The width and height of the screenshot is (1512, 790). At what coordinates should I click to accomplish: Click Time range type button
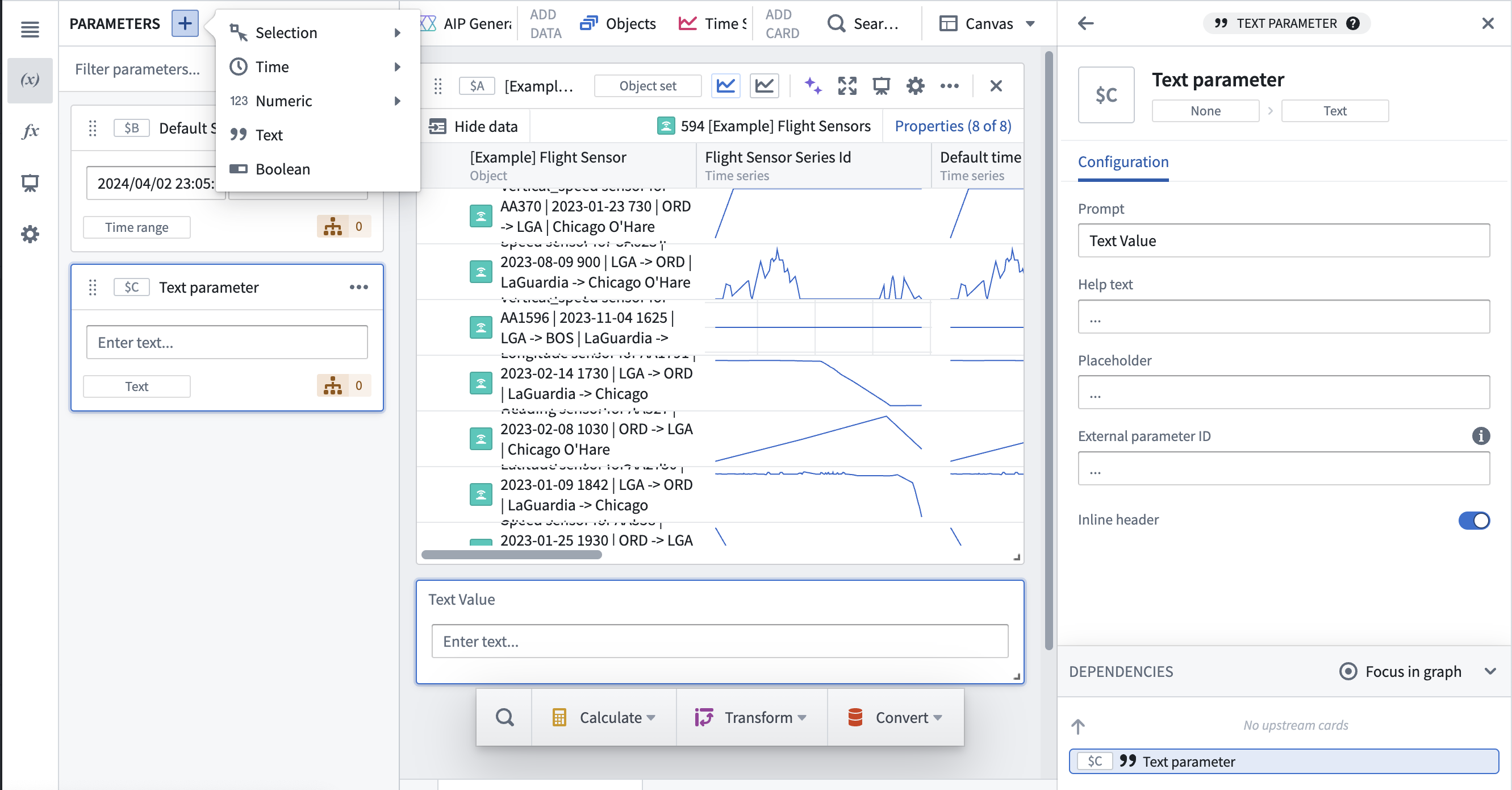pyautogui.click(x=136, y=227)
